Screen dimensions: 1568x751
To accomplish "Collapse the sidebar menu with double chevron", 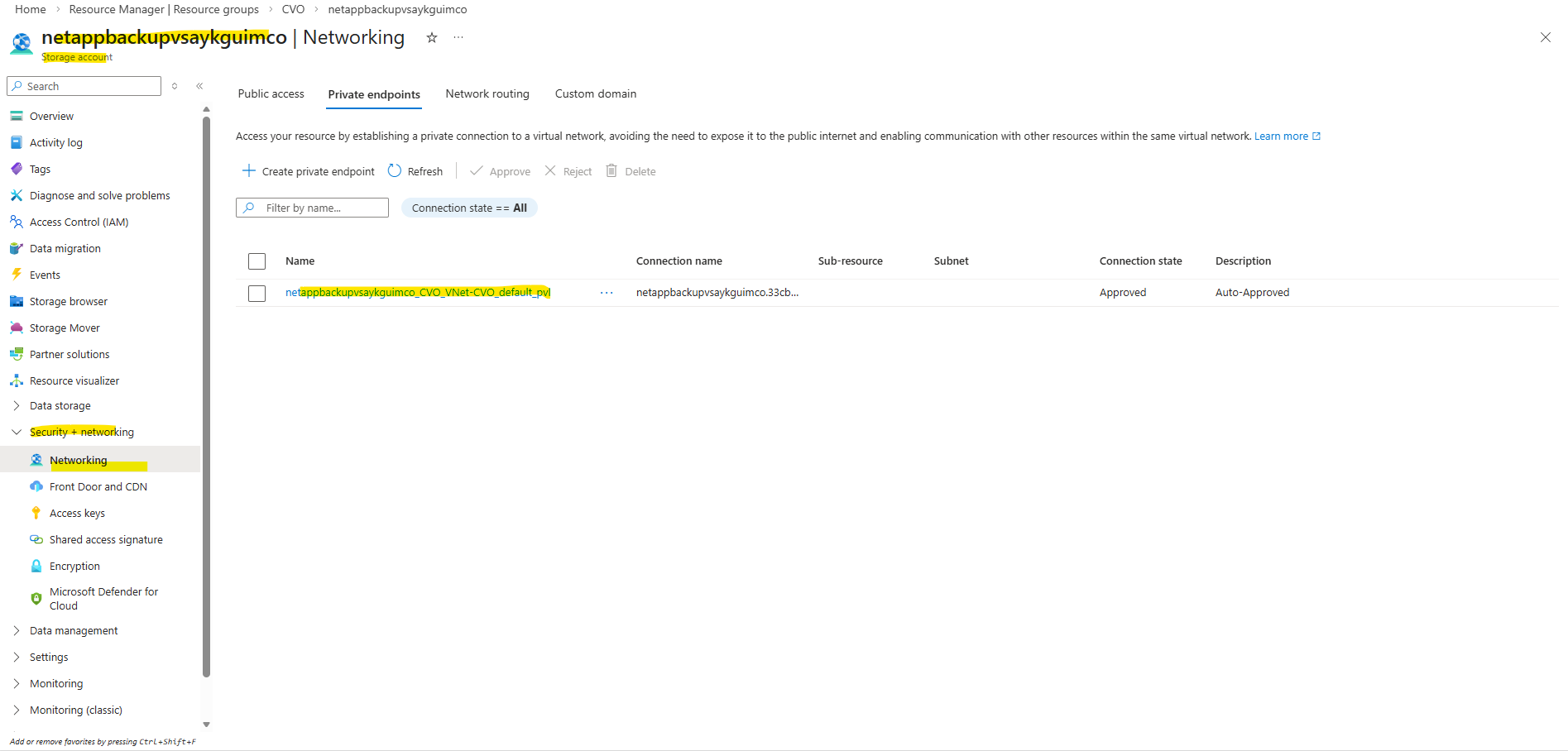I will tap(199, 86).
